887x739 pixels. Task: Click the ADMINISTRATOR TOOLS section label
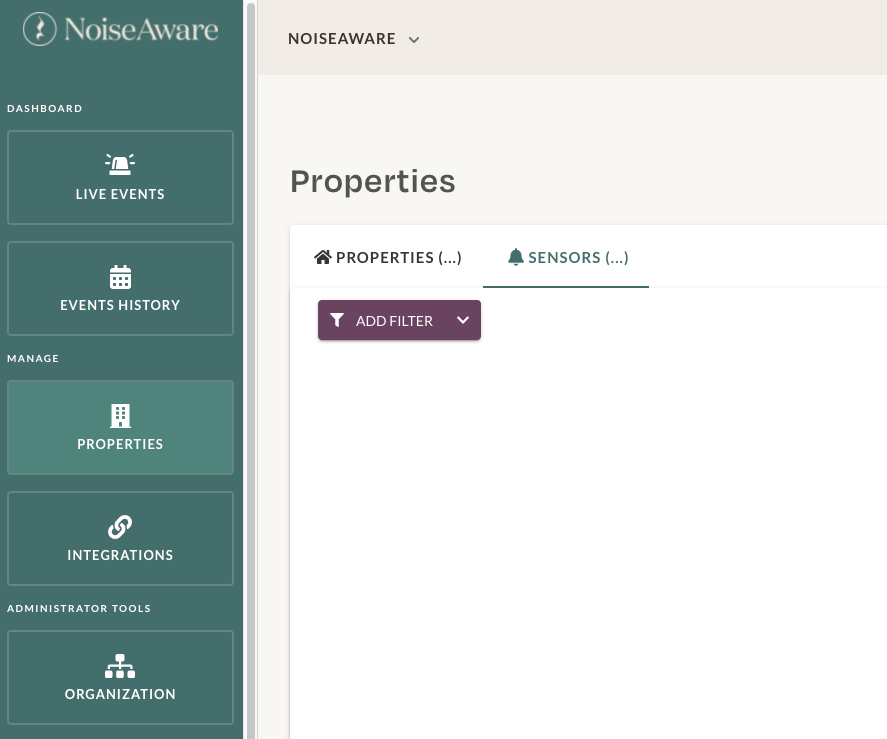[x=79, y=608]
